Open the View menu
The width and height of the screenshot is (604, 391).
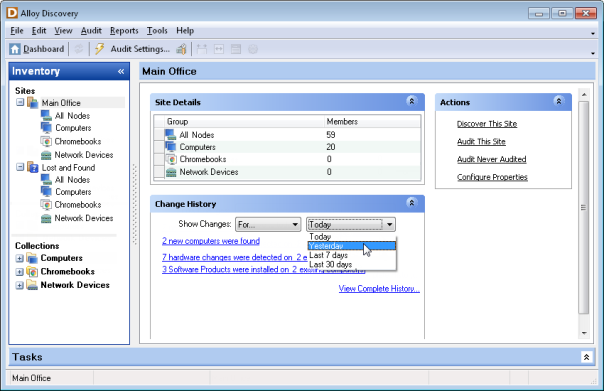pyautogui.click(x=63, y=31)
